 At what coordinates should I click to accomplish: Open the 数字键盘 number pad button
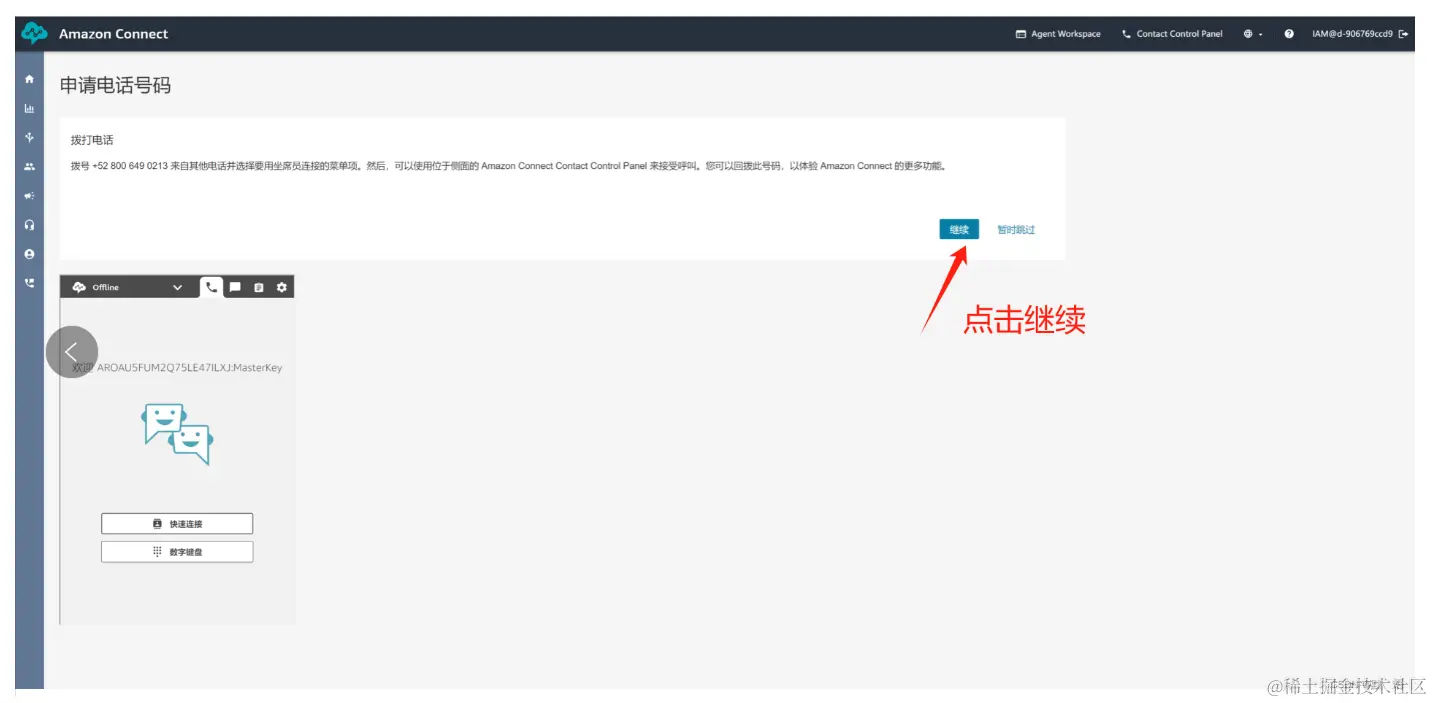[x=177, y=552]
